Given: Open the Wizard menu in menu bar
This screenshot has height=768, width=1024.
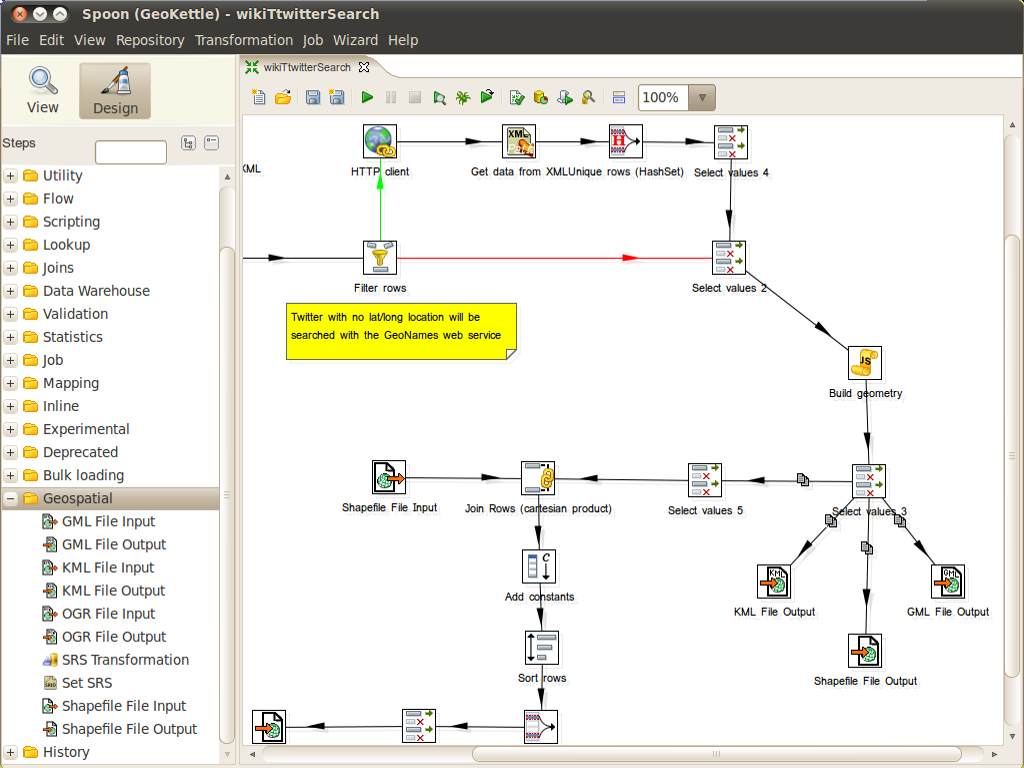Looking at the screenshot, I should 355,40.
